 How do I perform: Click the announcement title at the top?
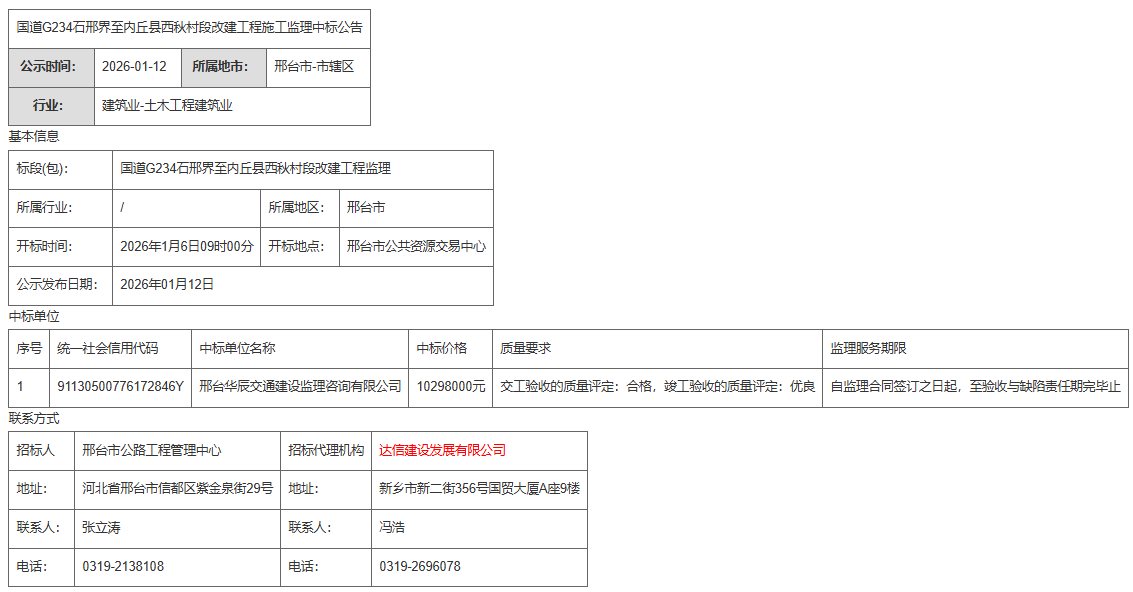[189, 28]
